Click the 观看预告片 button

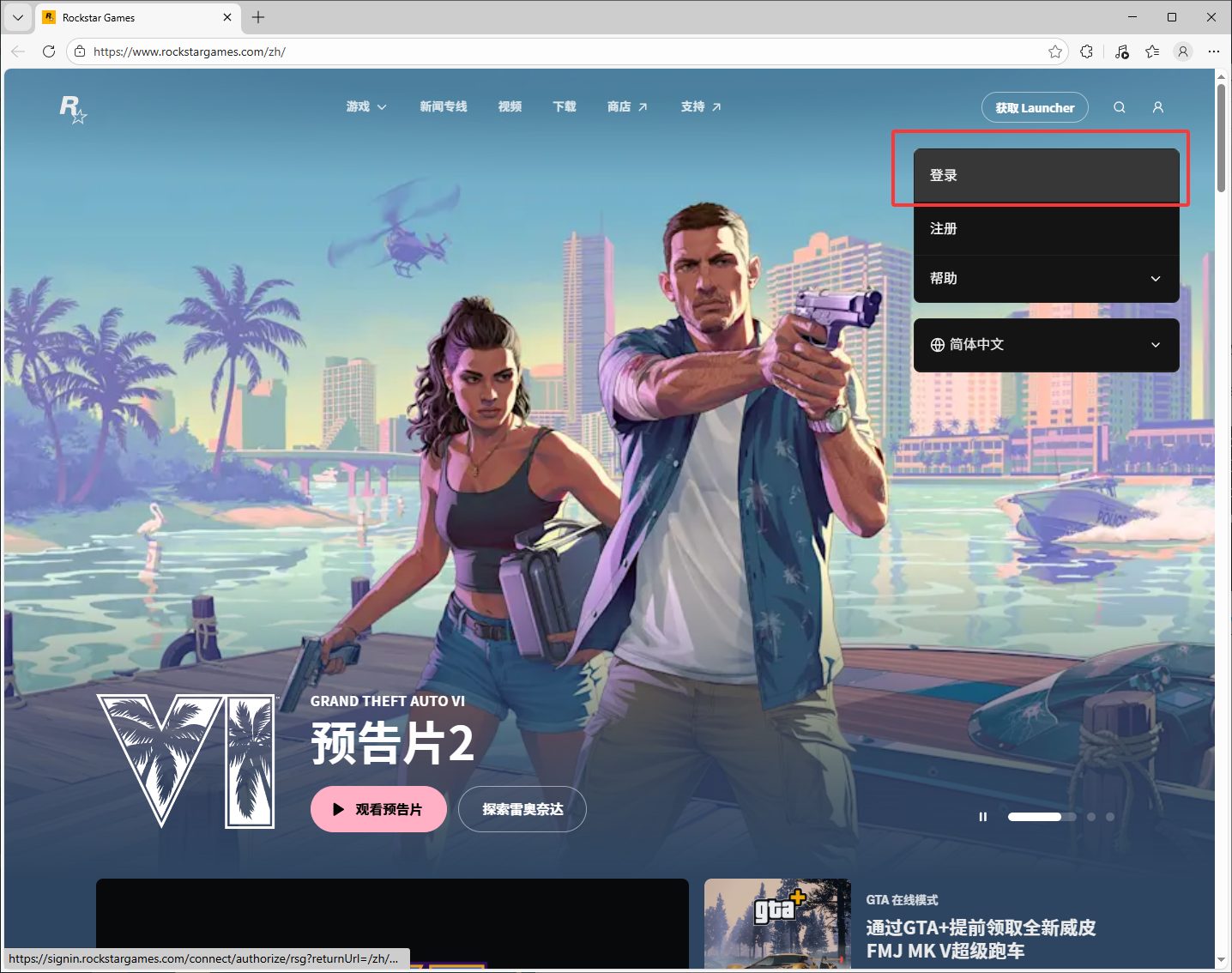click(x=378, y=809)
